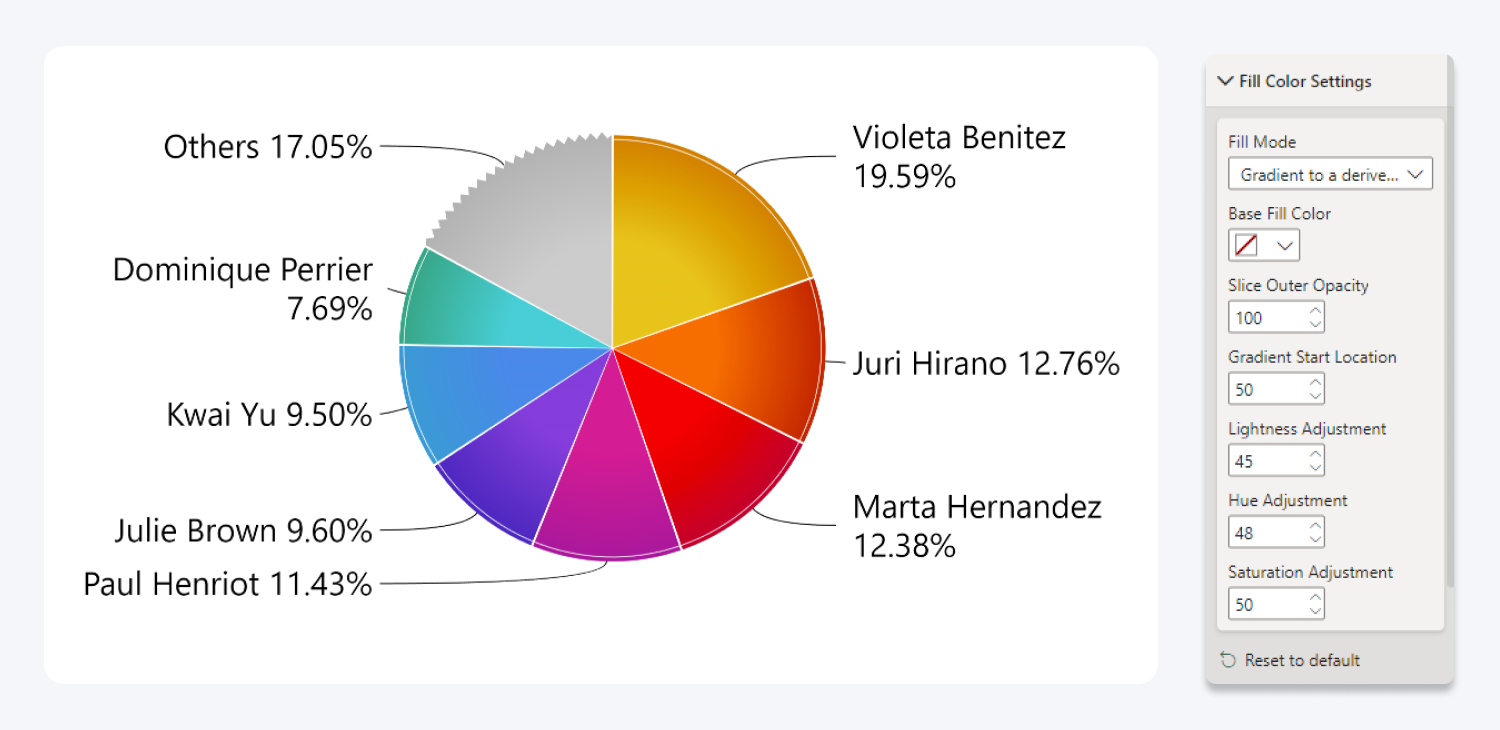Image resolution: width=1500 pixels, height=730 pixels.
Task: Increase Lightness Adjustment with up arrow
Action: [1315, 454]
